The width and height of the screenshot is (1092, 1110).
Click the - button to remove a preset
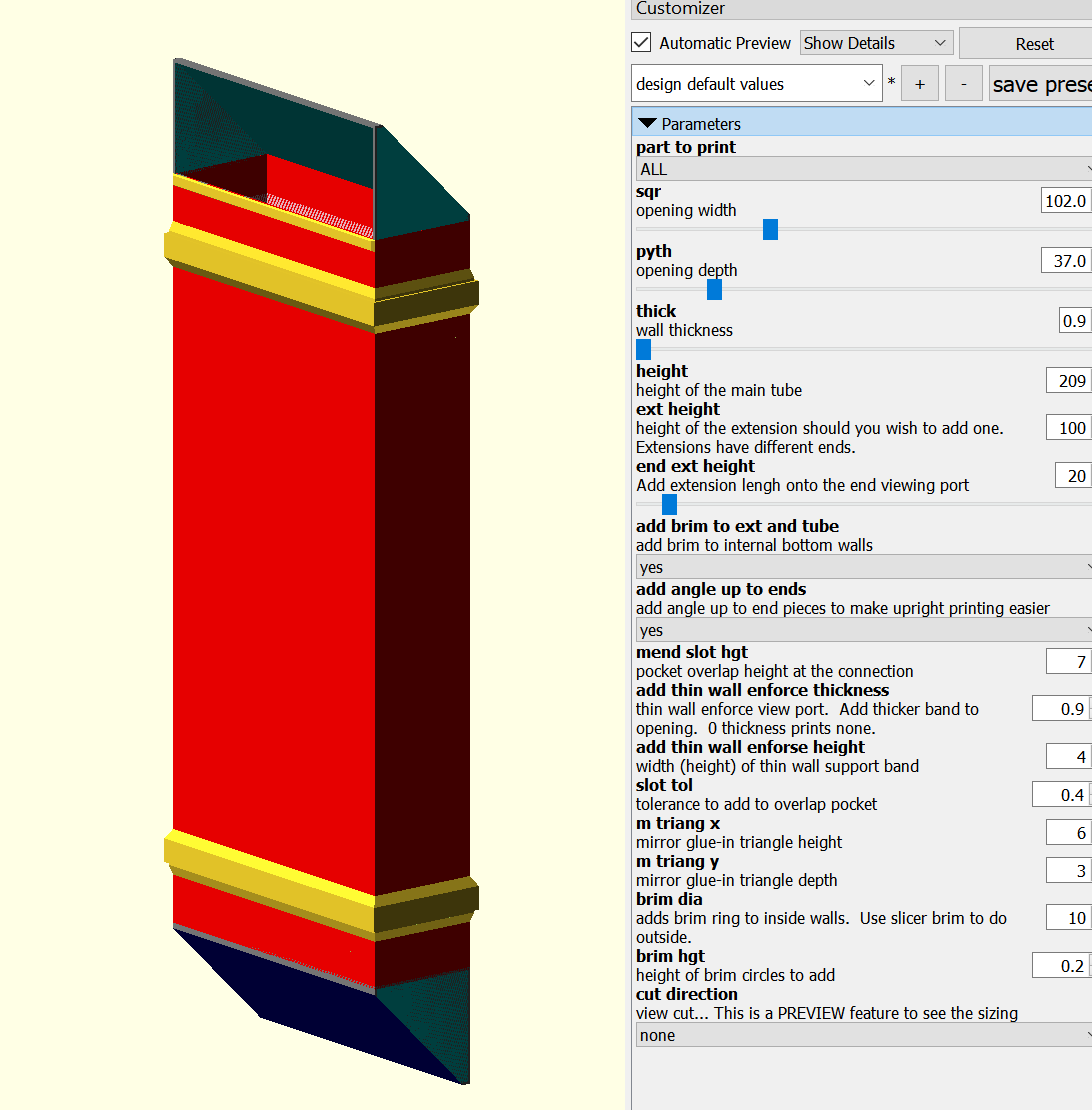click(x=963, y=83)
